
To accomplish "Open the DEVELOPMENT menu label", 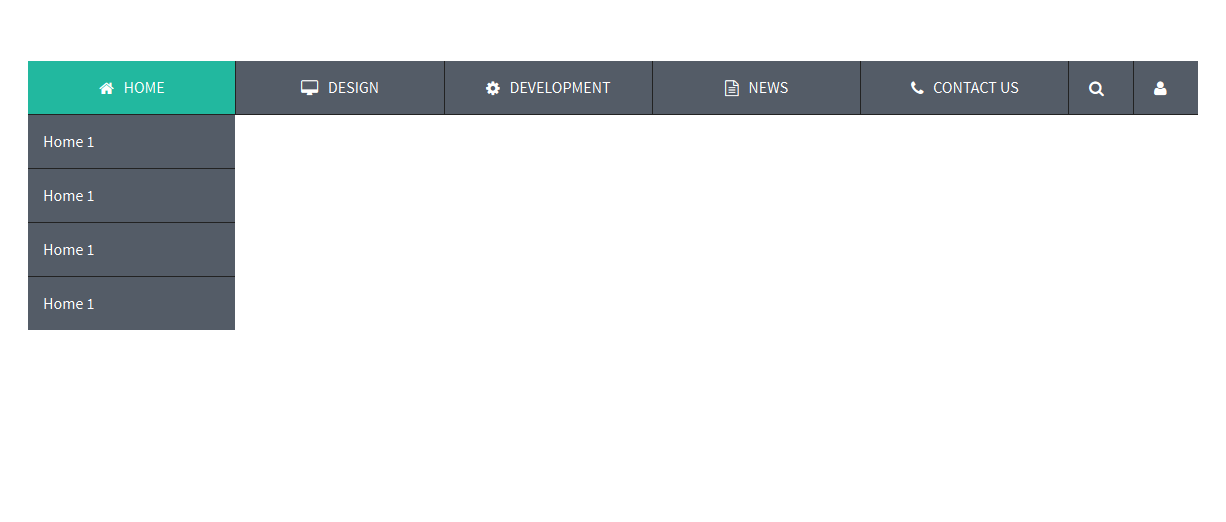I will point(560,88).
